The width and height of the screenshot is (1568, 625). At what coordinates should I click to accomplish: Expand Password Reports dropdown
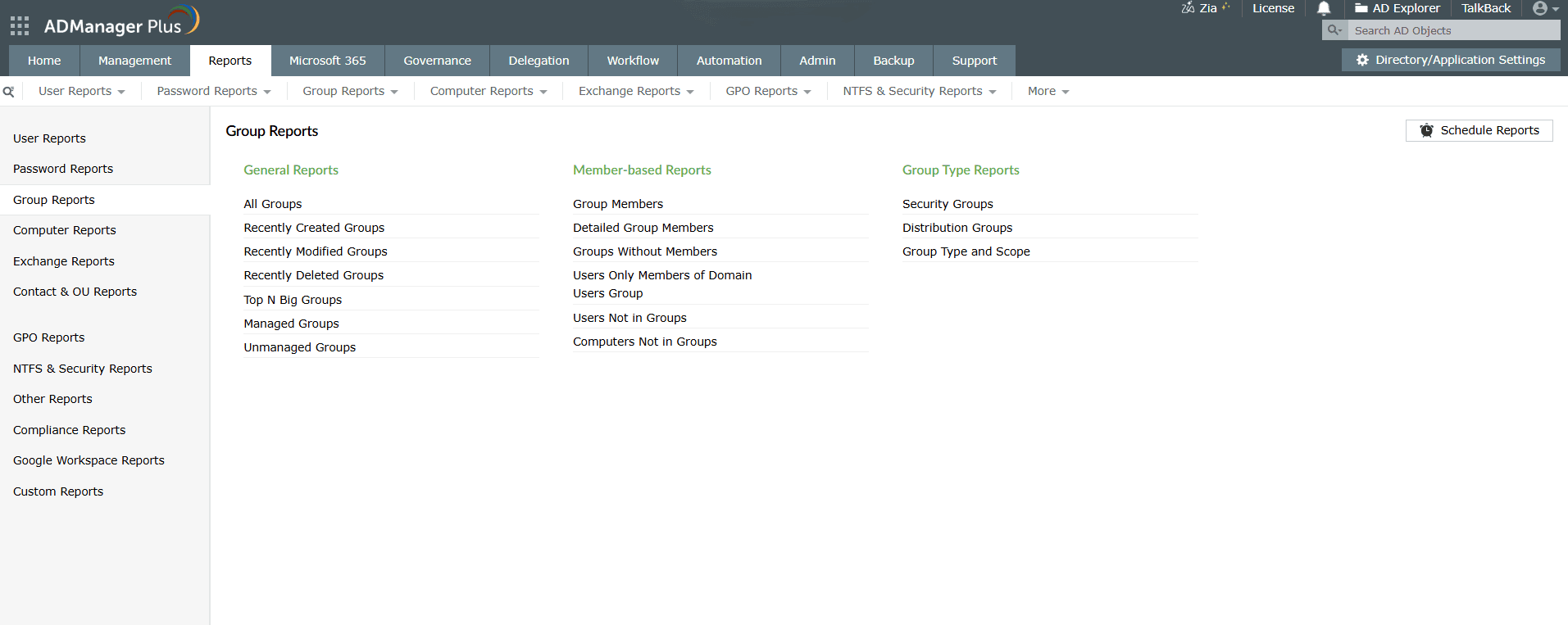214,91
